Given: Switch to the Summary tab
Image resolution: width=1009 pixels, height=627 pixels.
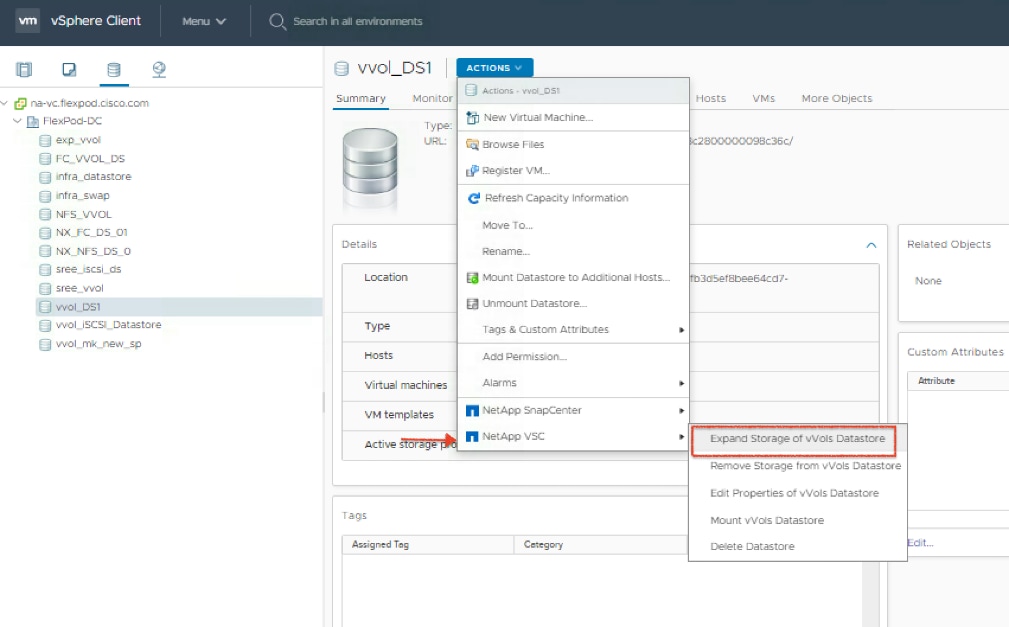Looking at the screenshot, I should tap(361, 98).
